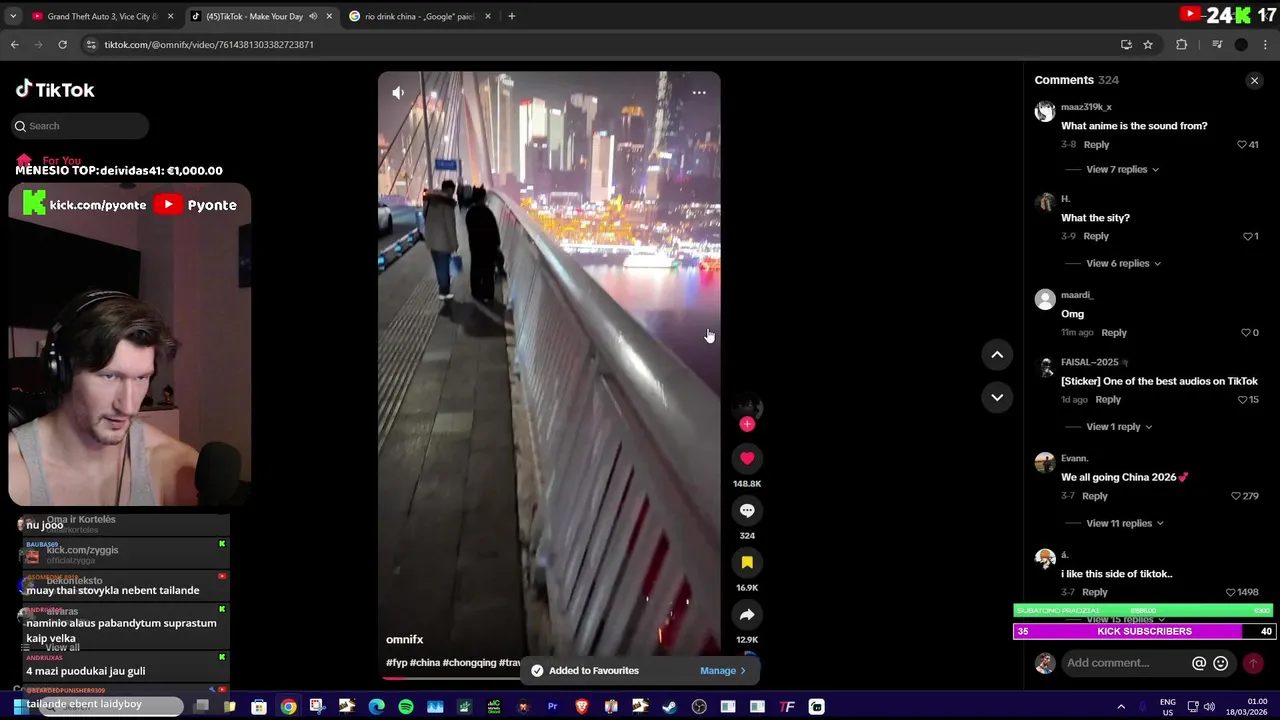The height and width of the screenshot is (720, 1280).
Task: View site information icon in address bar
Action: (x=91, y=44)
